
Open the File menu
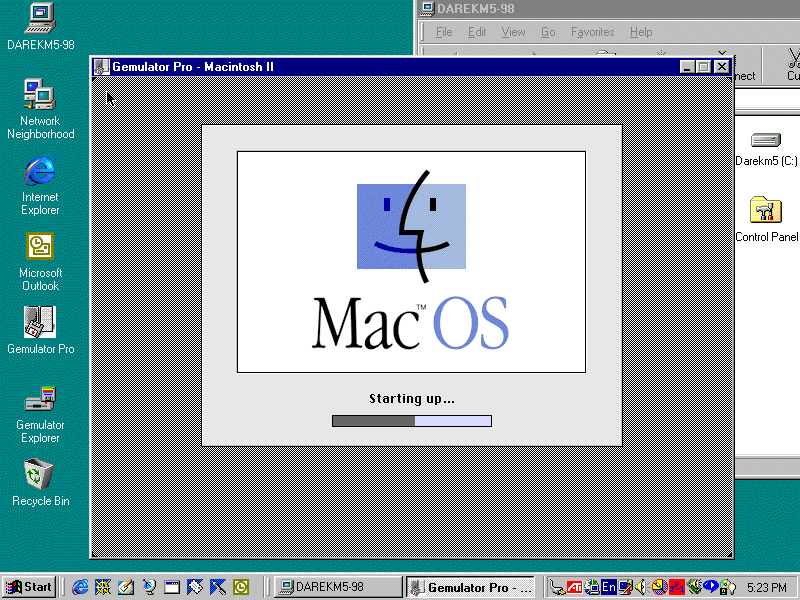[x=444, y=32]
